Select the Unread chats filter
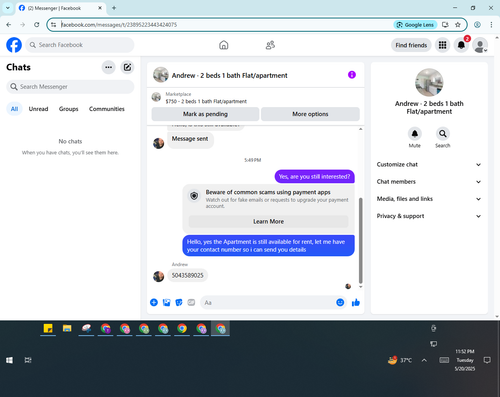The width and height of the screenshot is (500, 397). (x=38, y=109)
